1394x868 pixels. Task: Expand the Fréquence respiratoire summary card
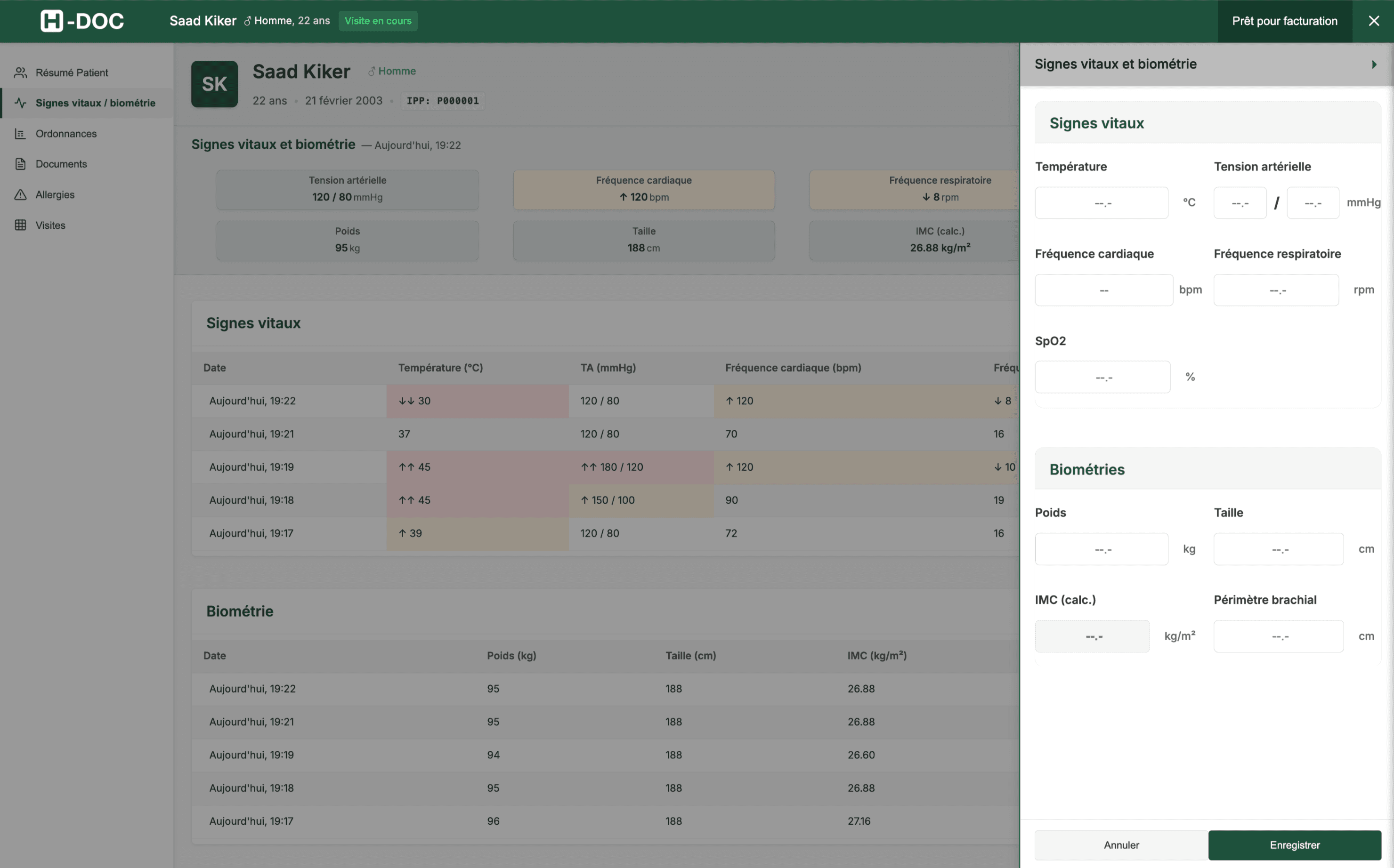tap(940, 189)
